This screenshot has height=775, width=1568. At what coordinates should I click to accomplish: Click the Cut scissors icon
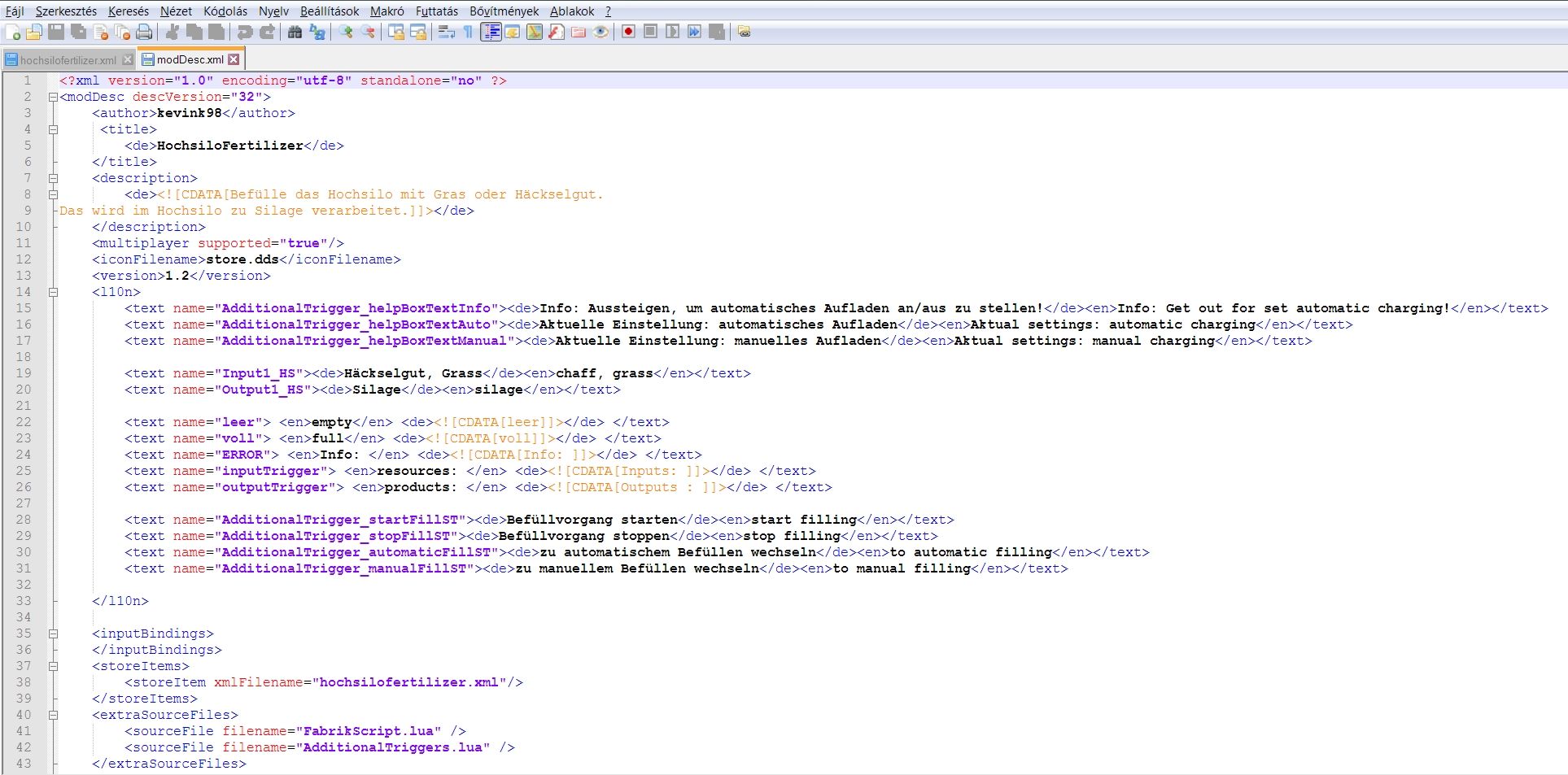click(173, 32)
